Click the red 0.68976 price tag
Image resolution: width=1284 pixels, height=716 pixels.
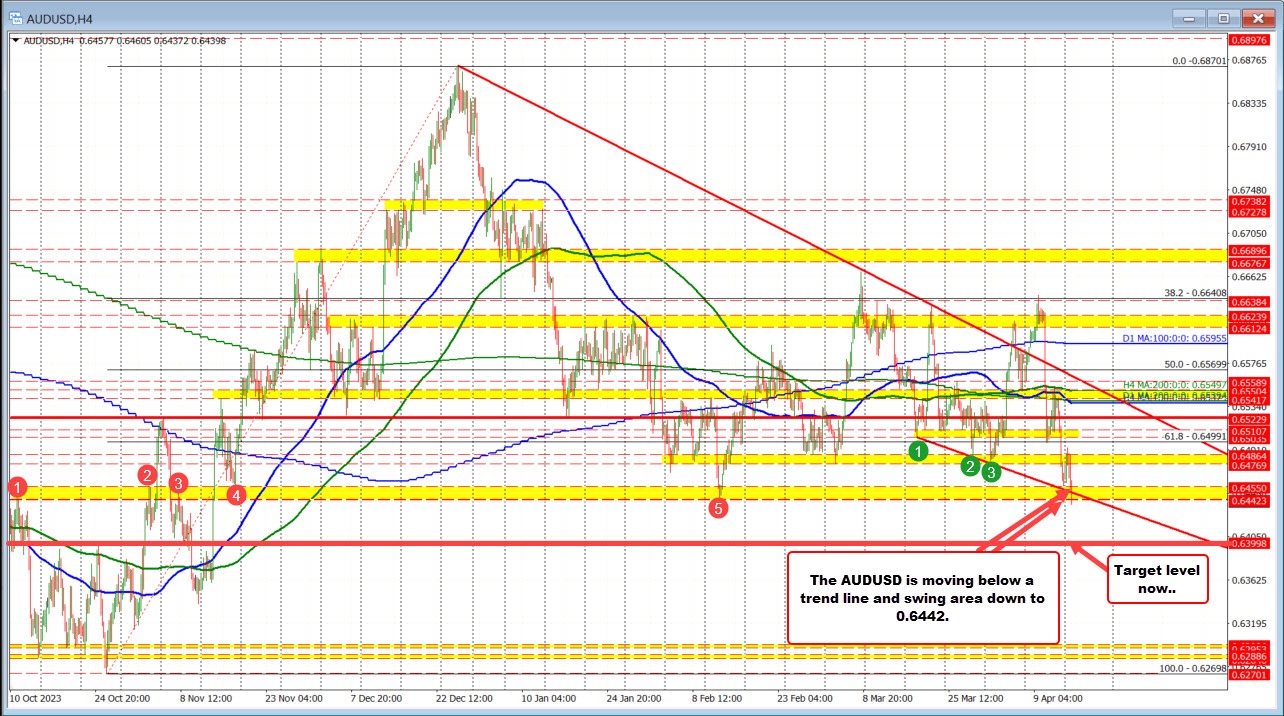pos(1251,40)
